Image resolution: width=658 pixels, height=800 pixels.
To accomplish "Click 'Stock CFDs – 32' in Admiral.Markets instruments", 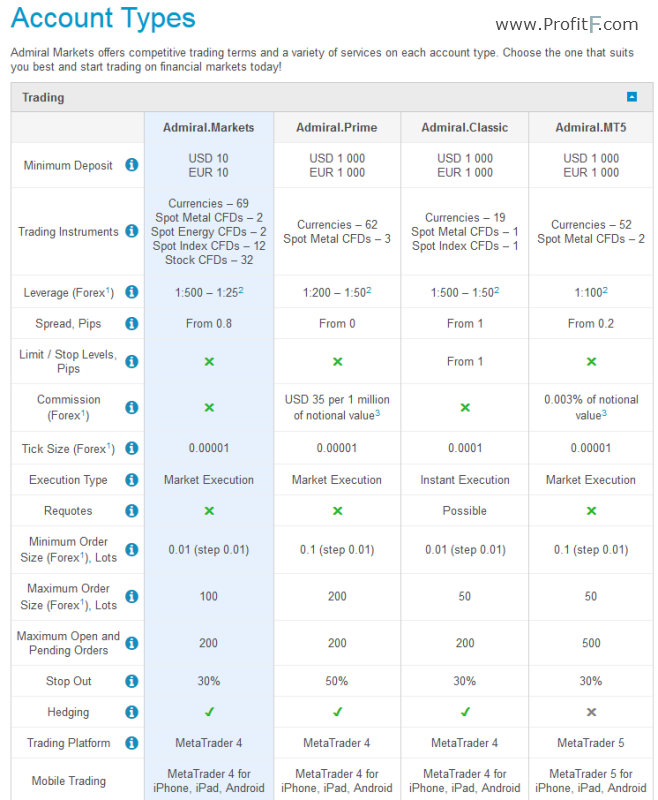I will (209, 260).
